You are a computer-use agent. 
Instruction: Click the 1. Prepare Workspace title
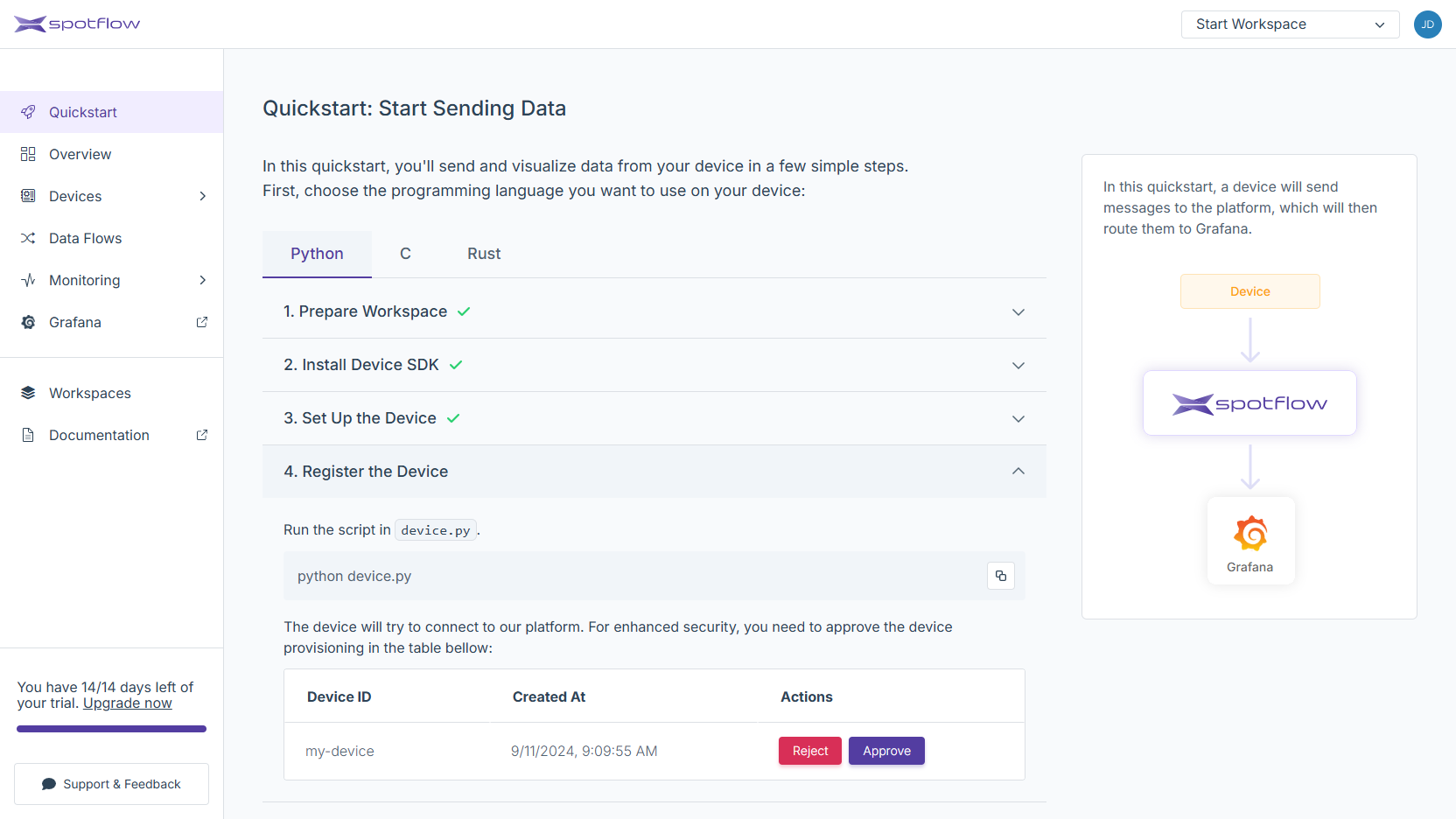(x=365, y=311)
